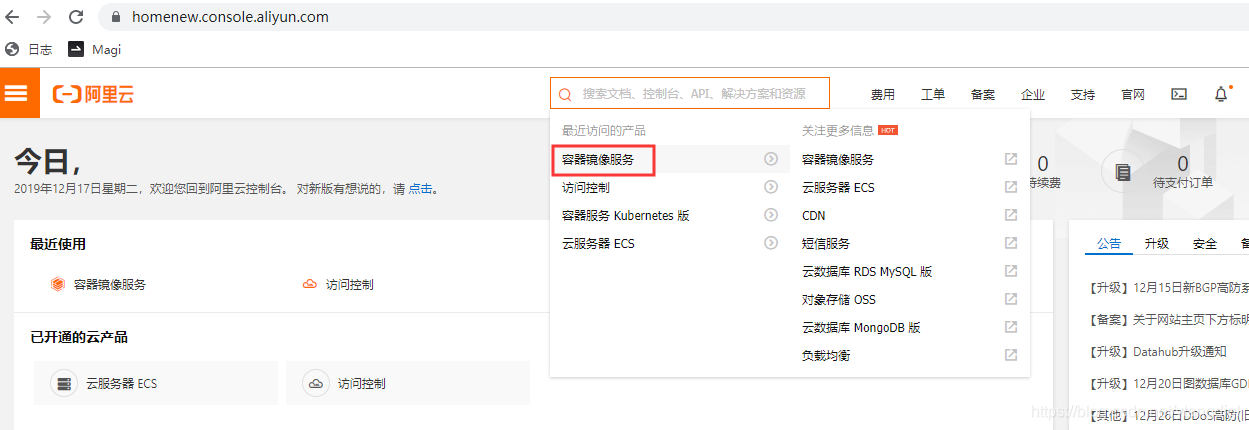Open 云数据库 RDS MySQL 版 link

pyautogui.click(x=867, y=271)
